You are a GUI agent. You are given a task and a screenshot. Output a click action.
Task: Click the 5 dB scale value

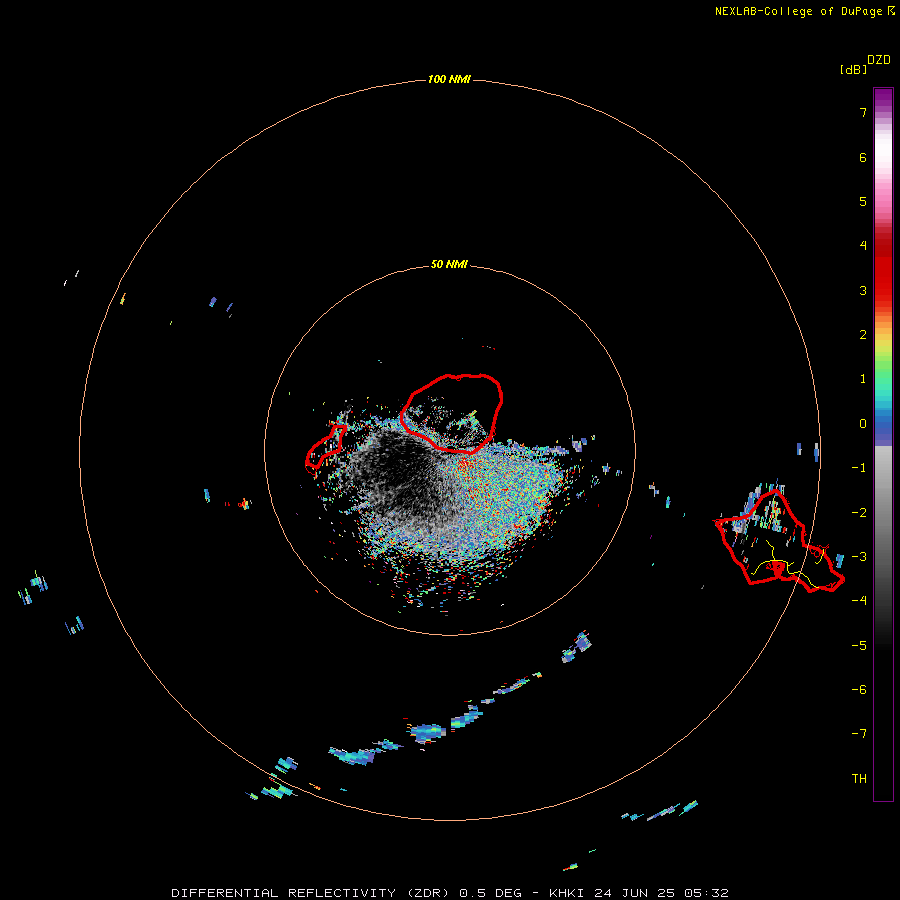(863, 201)
